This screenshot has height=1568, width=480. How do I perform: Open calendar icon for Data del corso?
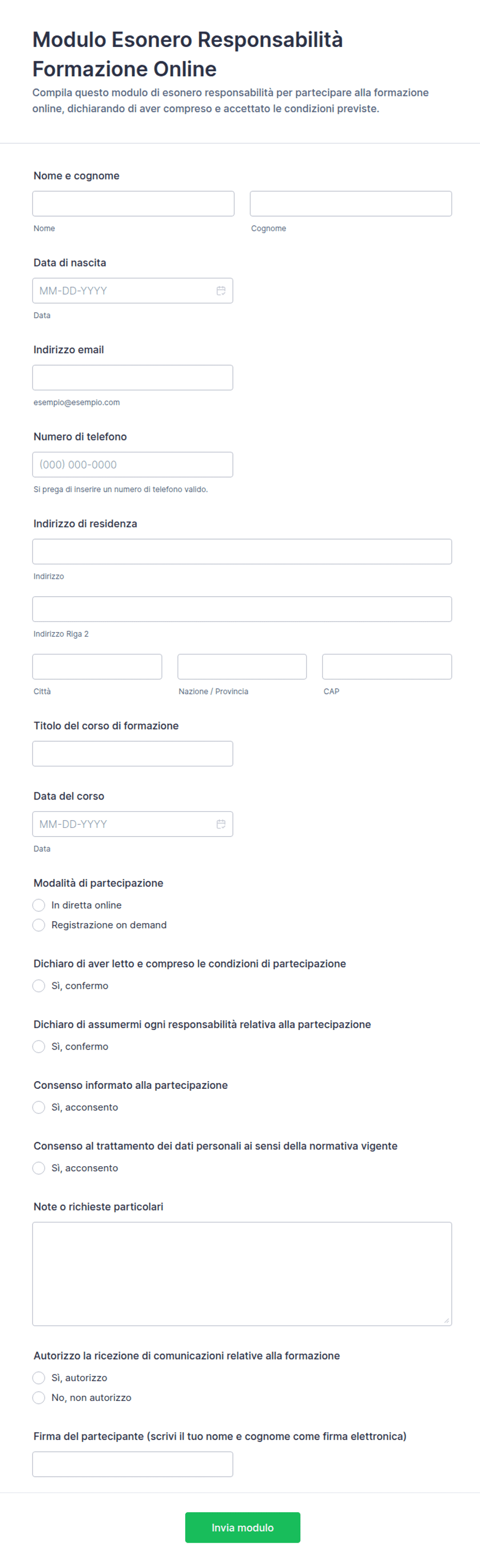[x=220, y=824]
